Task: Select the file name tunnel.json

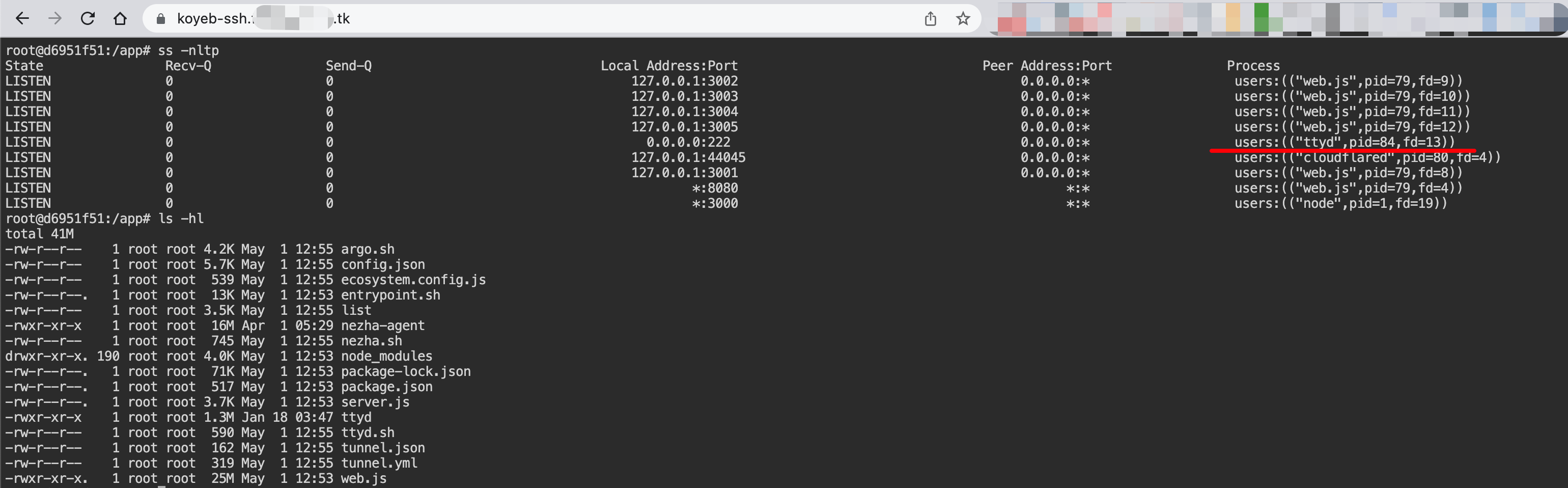Action: click(x=383, y=448)
